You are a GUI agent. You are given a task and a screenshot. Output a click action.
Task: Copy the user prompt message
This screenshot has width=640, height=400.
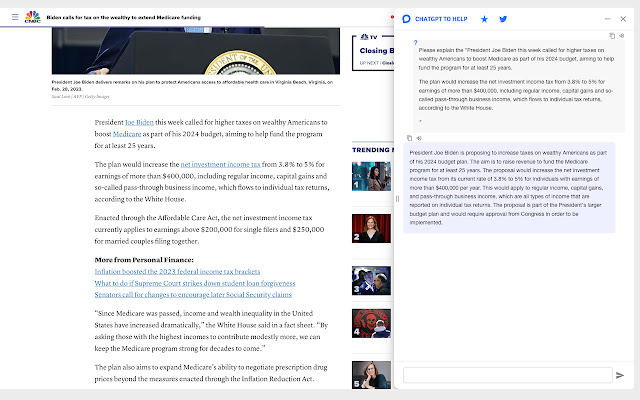(612, 36)
